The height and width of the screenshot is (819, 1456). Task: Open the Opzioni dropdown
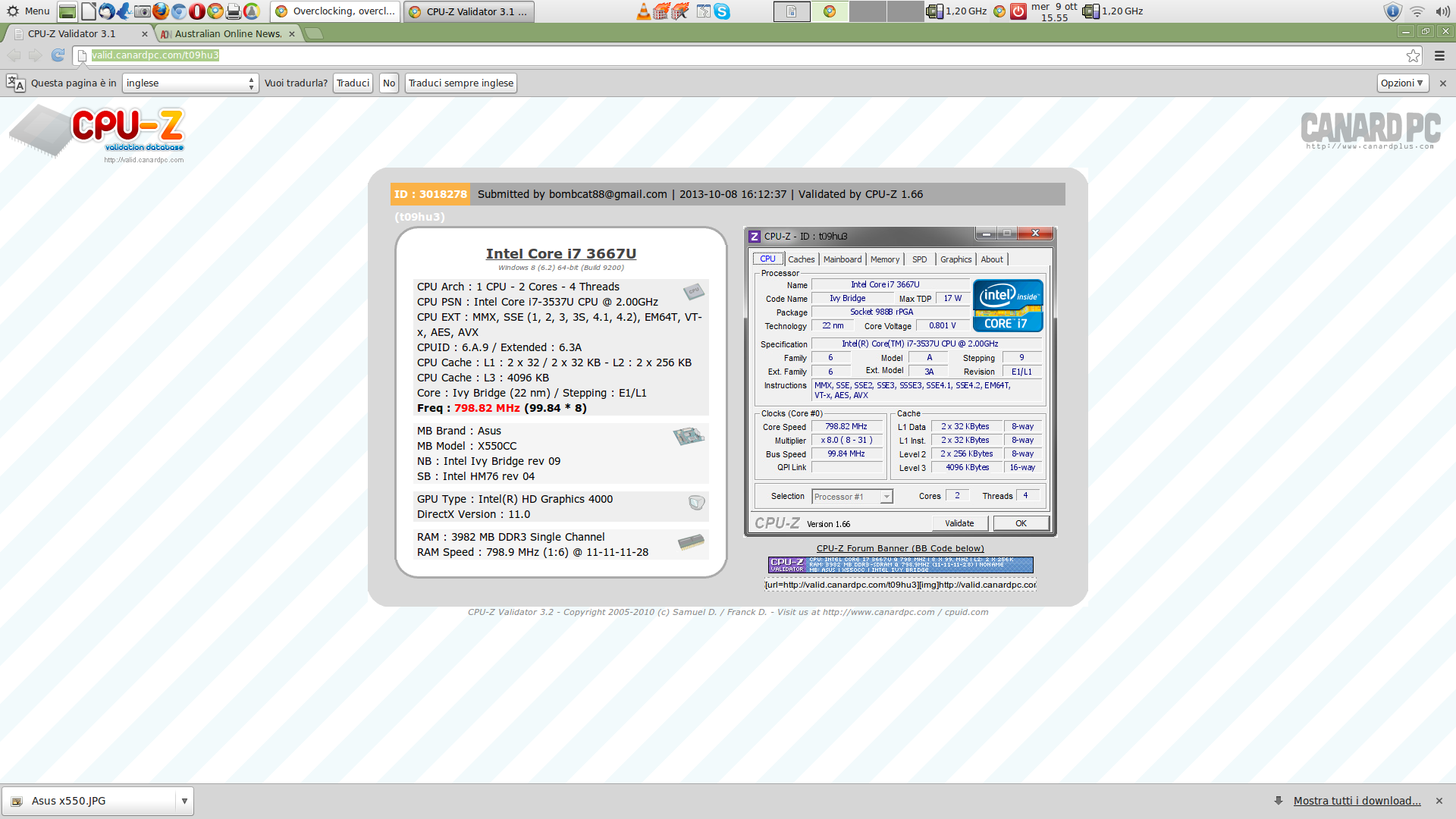click(1402, 83)
